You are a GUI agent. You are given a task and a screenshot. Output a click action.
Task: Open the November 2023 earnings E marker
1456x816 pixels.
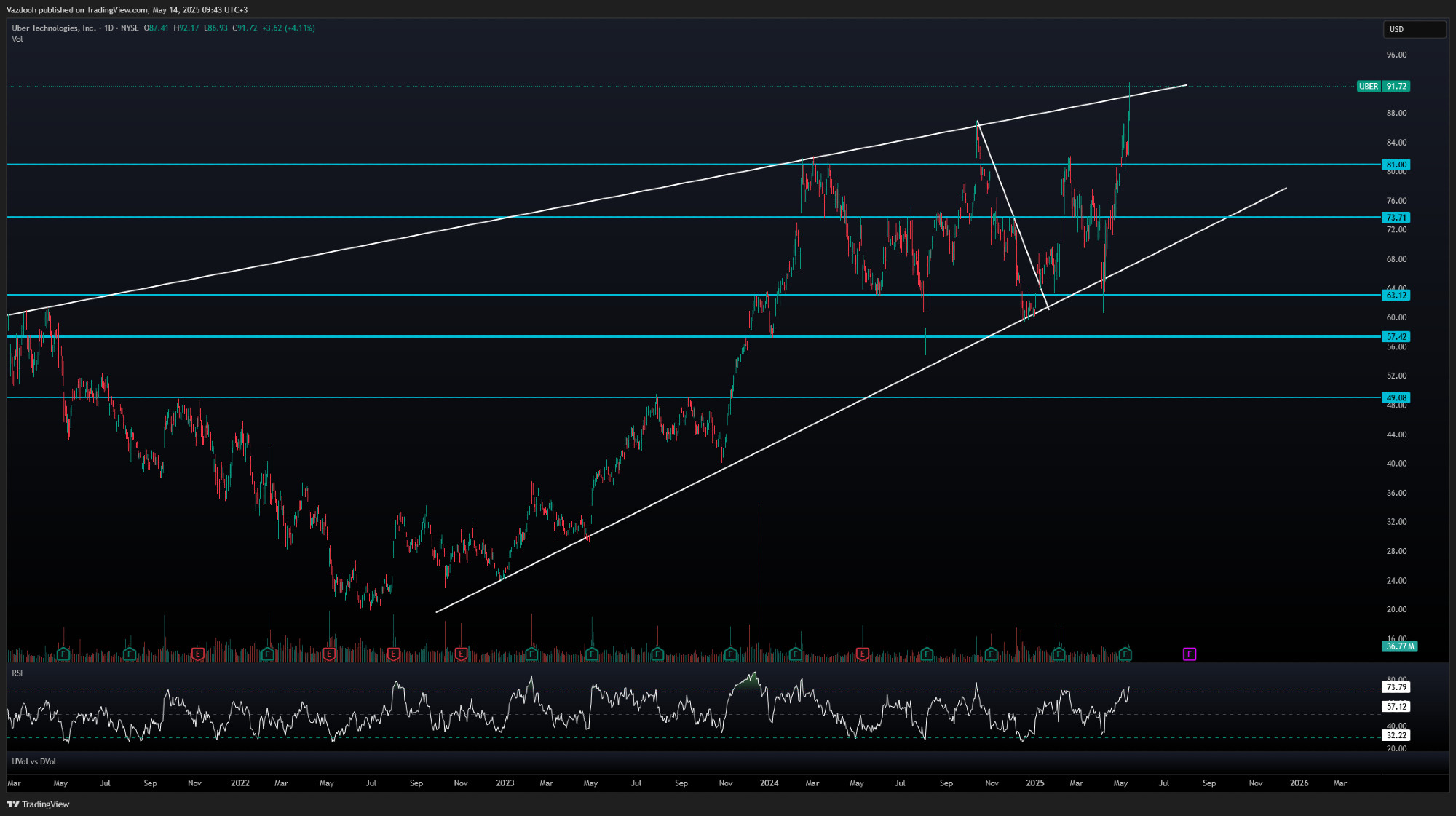click(x=731, y=654)
